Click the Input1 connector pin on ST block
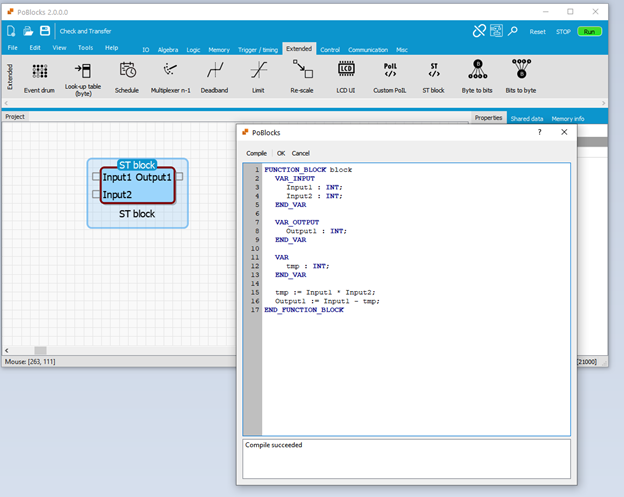624x497 pixels. [x=96, y=176]
